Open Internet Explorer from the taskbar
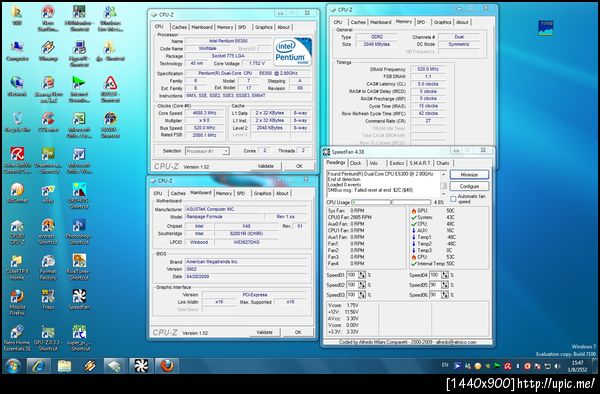Viewport: 600px width, 394px height. [x=39, y=366]
